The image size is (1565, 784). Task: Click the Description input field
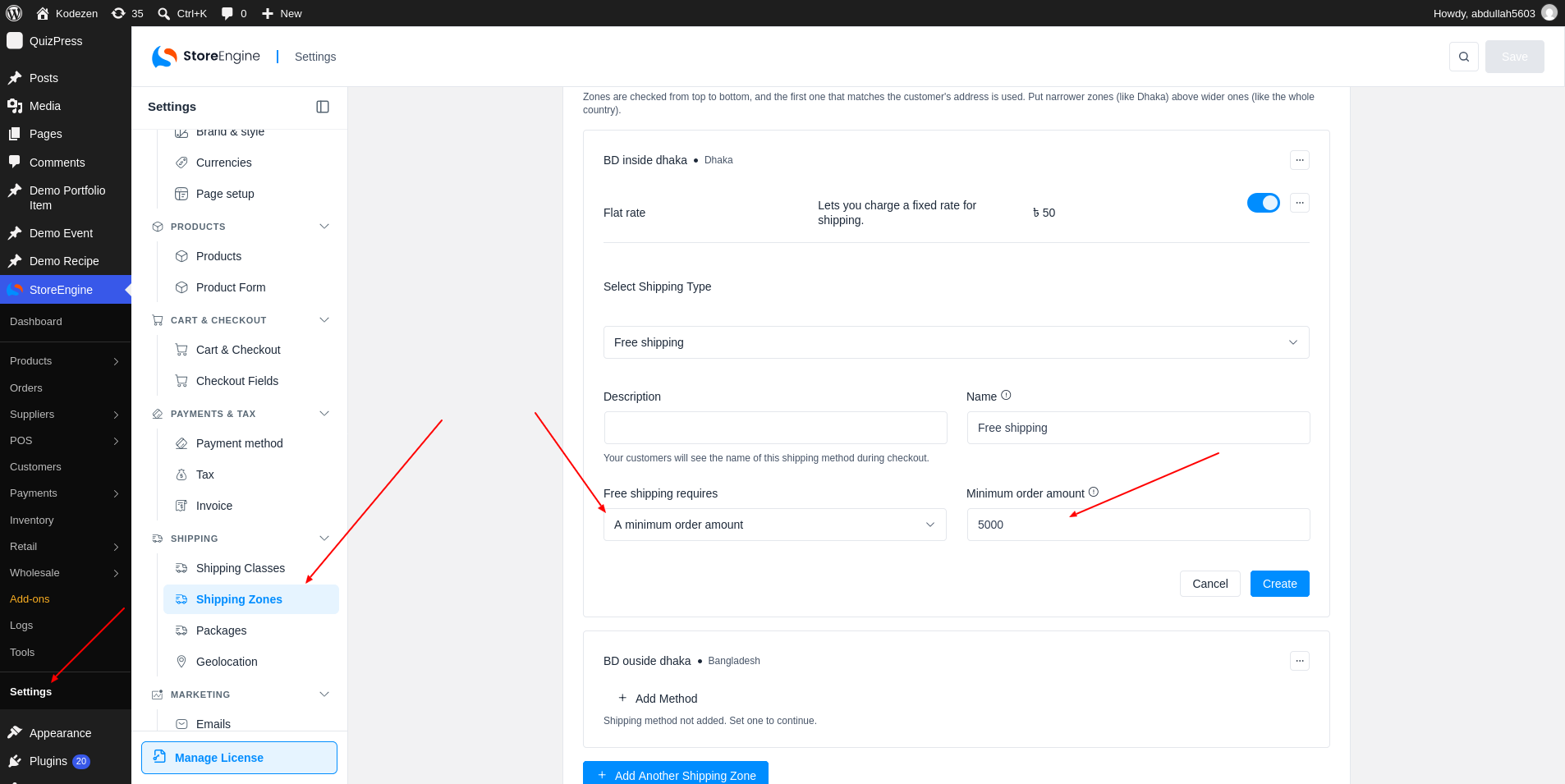point(775,428)
